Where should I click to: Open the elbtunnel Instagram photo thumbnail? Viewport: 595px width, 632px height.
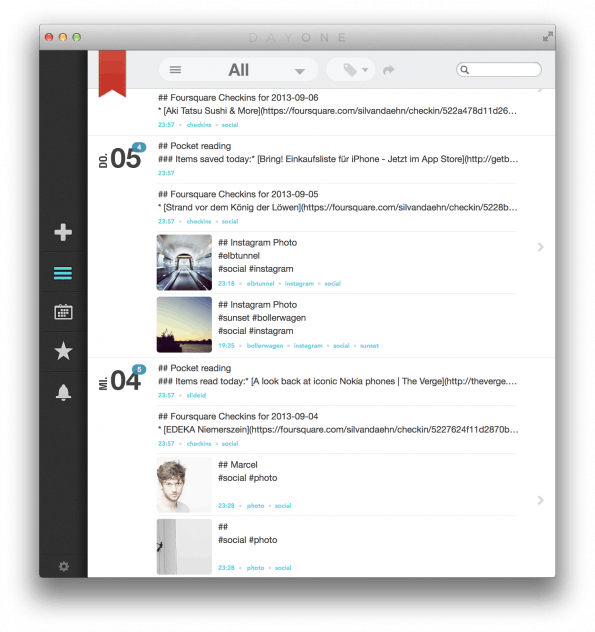184,262
